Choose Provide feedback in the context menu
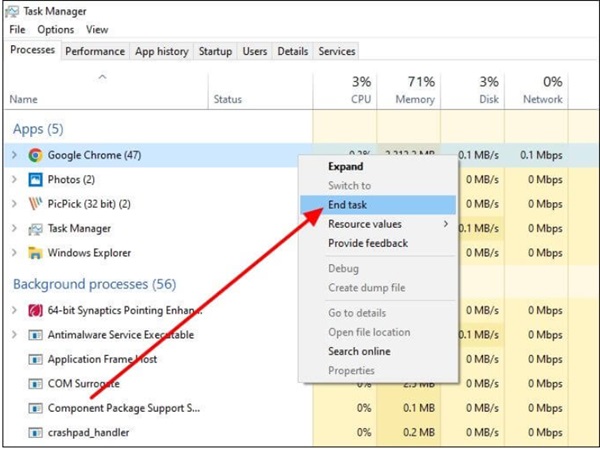 [x=378, y=243]
